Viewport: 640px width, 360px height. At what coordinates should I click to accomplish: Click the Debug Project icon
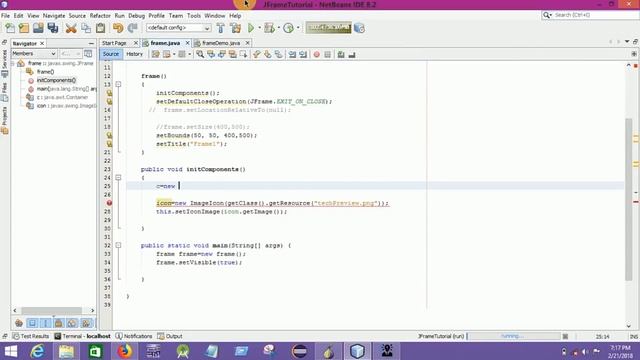pos(269,28)
